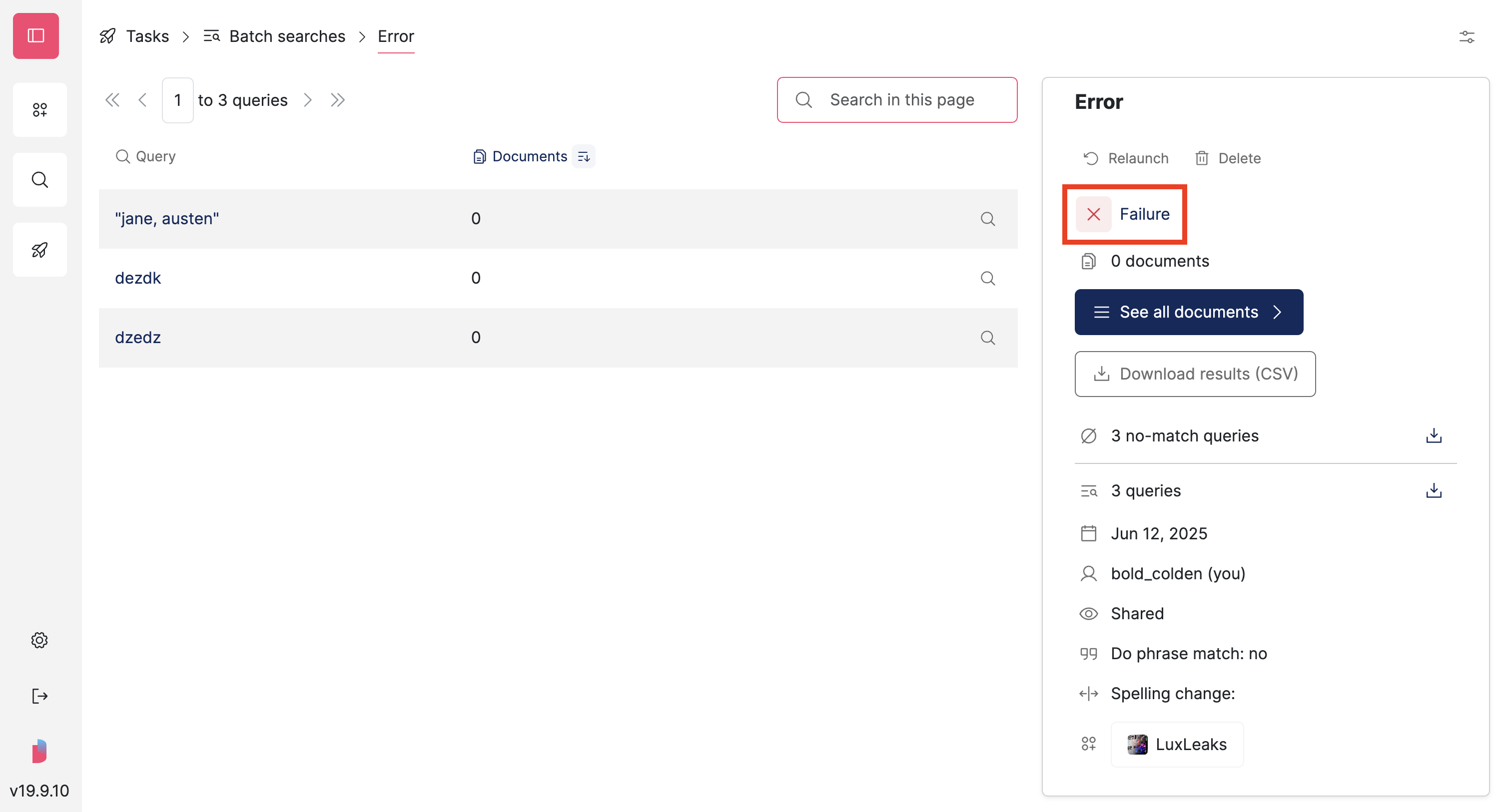Log out via the sidebar exit icon
Image resolution: width=1500 pixels, height=812 pixels.
tap(39, 696)
